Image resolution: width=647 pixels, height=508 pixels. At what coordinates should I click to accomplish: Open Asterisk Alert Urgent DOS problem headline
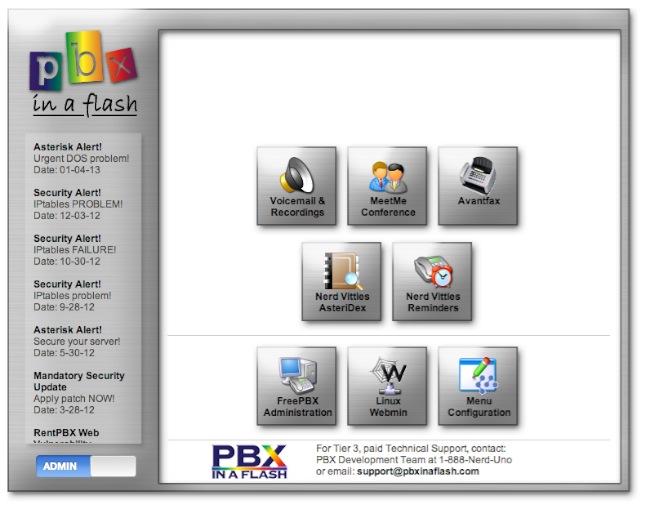pos(68,147)
